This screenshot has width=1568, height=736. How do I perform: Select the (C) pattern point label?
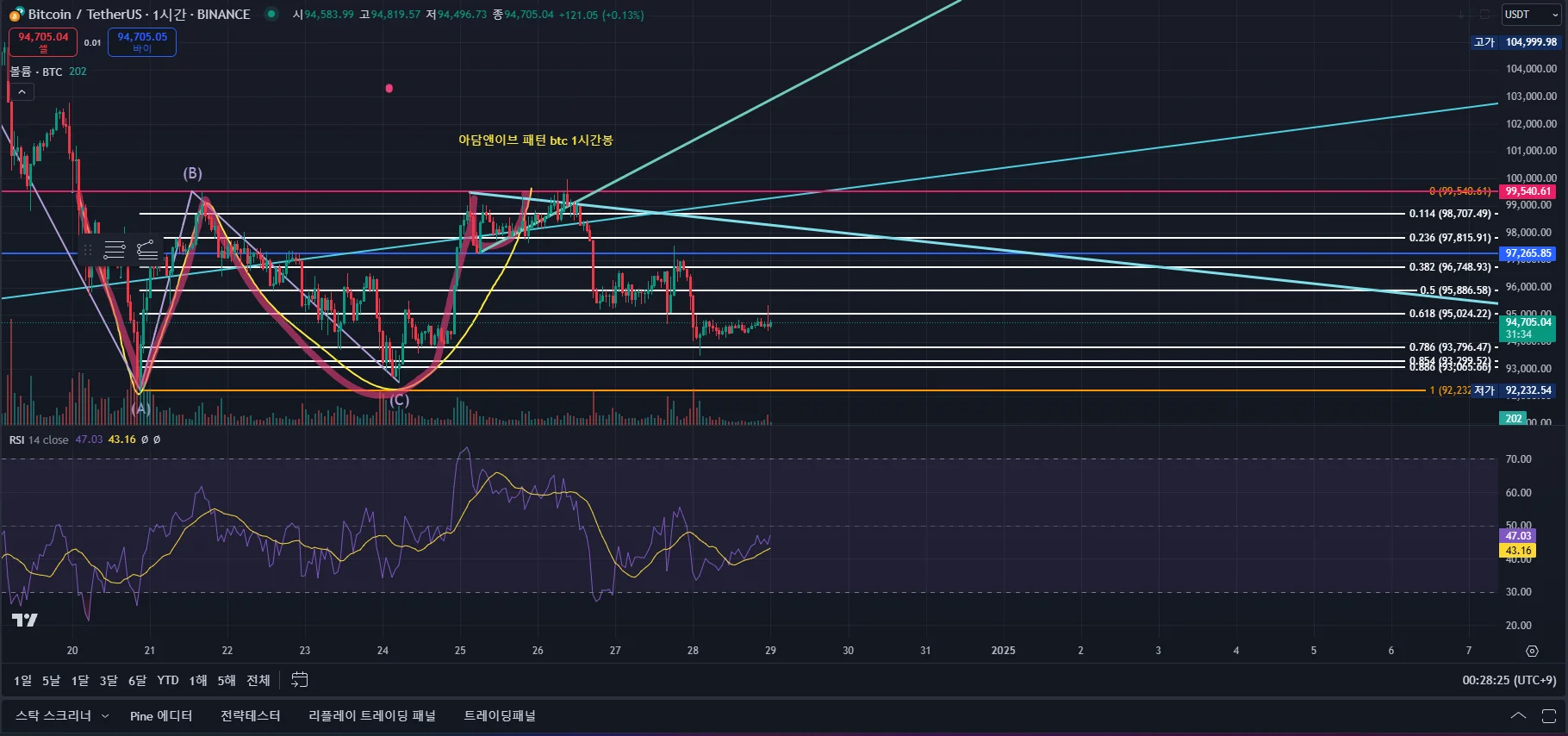399,401
